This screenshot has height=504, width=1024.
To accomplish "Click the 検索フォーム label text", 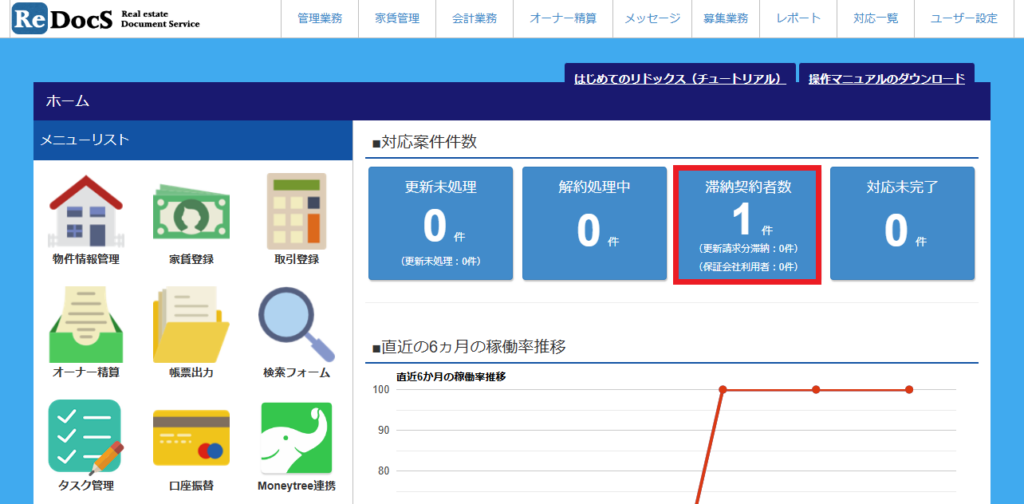I will tap(296, 373).
